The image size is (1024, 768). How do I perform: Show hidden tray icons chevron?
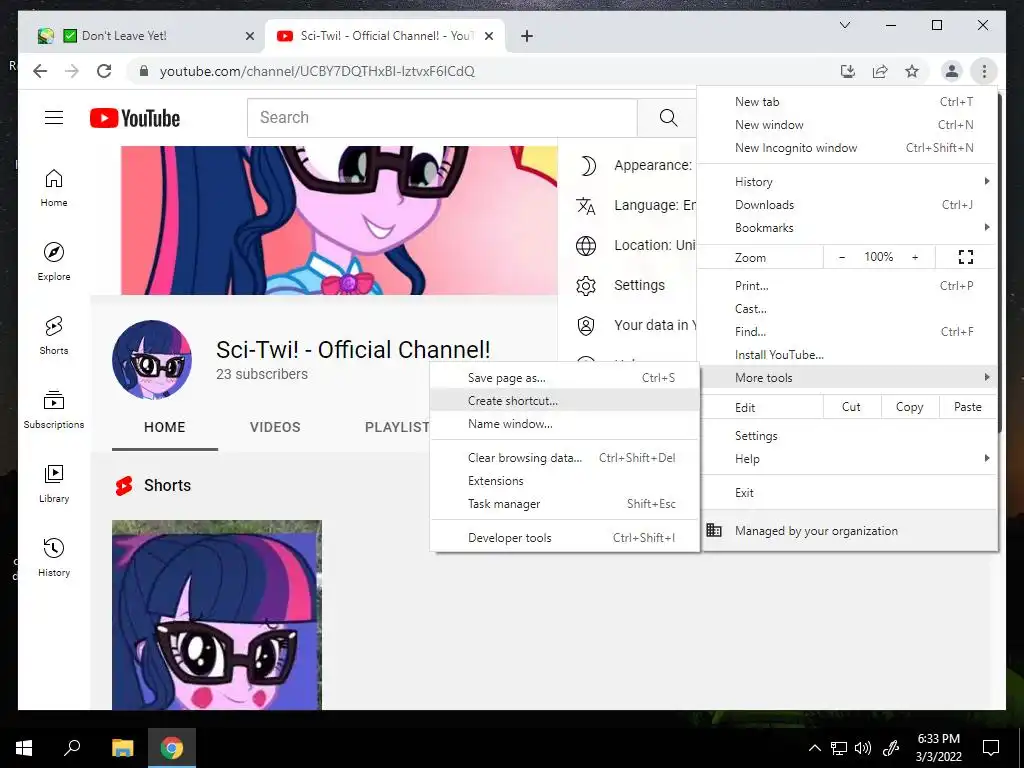pos(814,748)
